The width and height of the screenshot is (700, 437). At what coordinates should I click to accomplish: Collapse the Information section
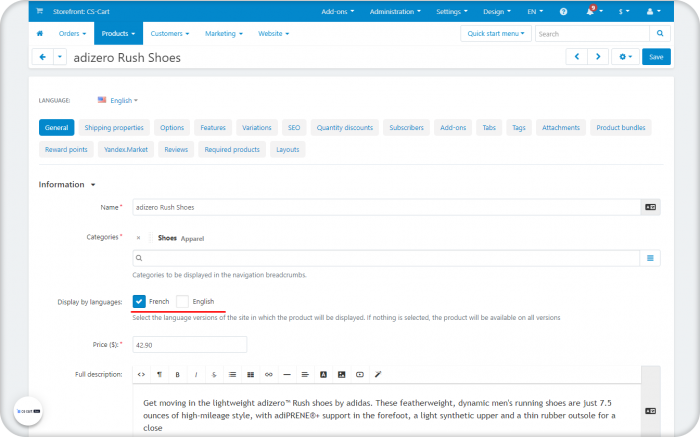tap(67, 184)
